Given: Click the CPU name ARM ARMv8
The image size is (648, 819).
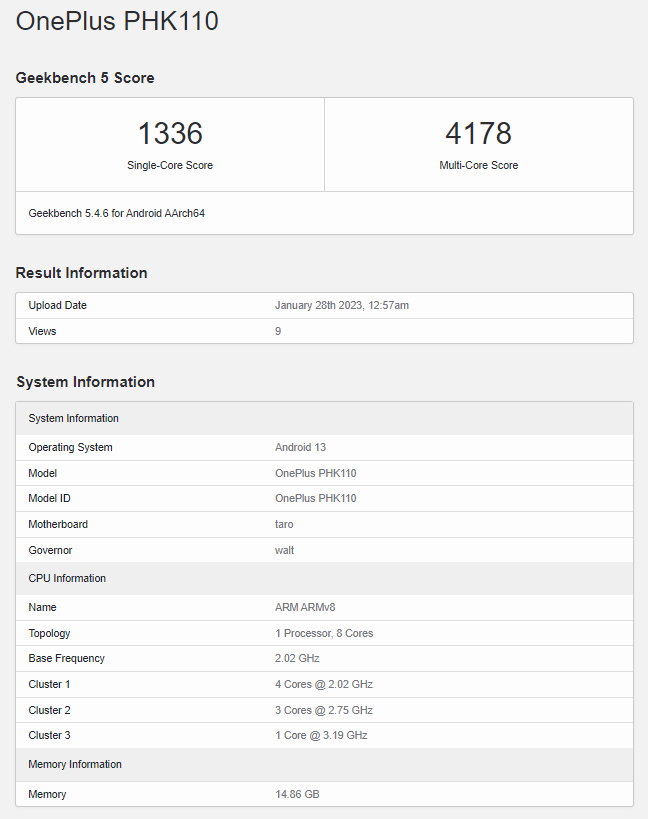Looking at the screenshot, I should (306, 607).
